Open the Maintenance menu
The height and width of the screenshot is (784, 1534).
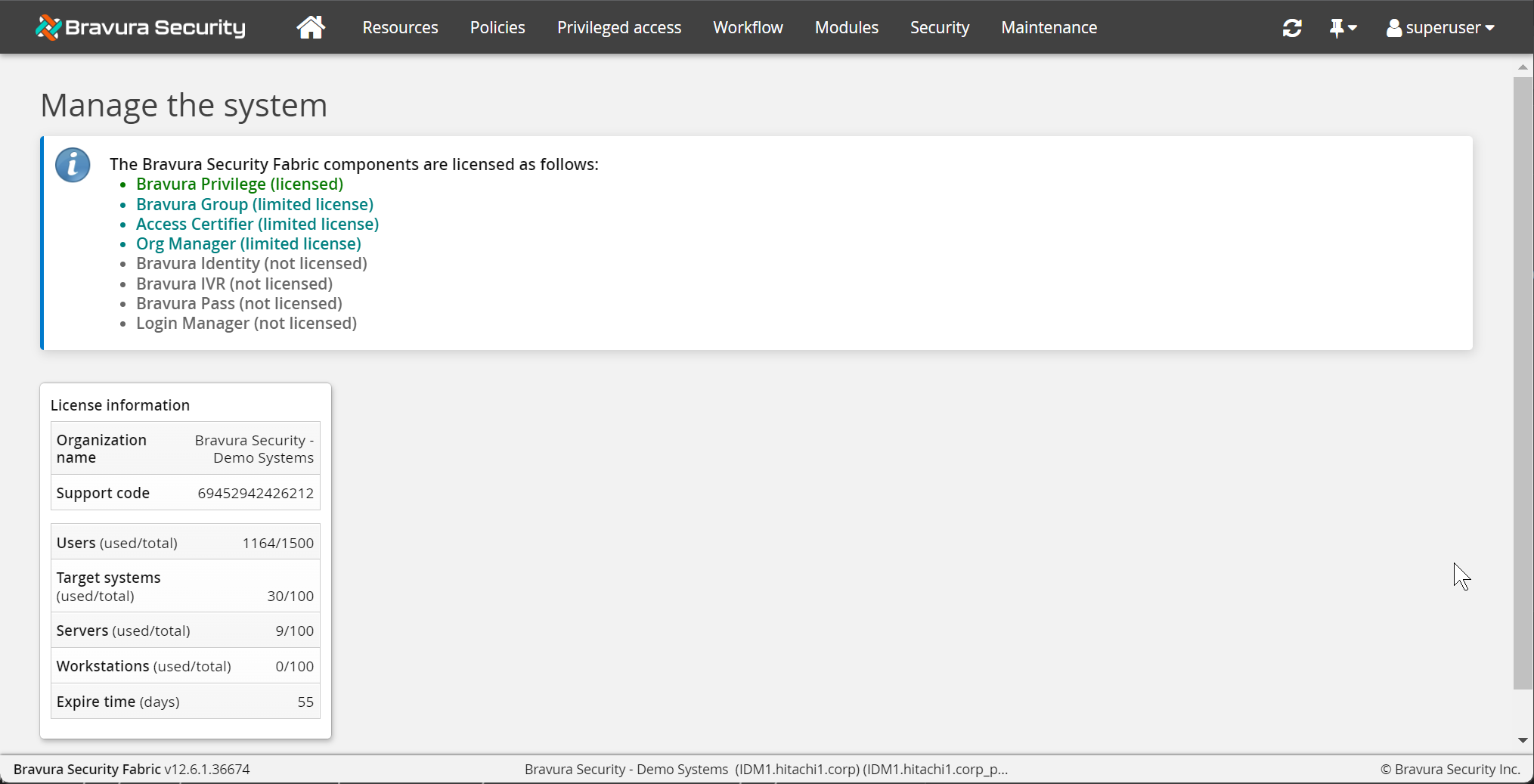point(1049,28)
